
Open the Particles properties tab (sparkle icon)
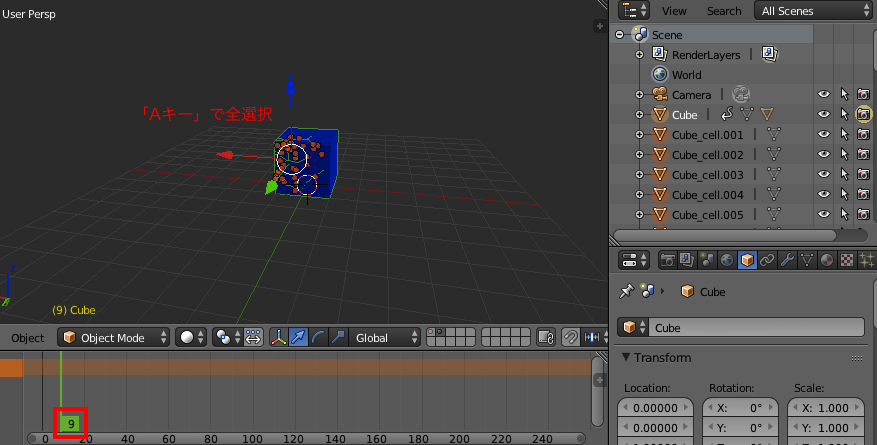(x=866, y=260)
